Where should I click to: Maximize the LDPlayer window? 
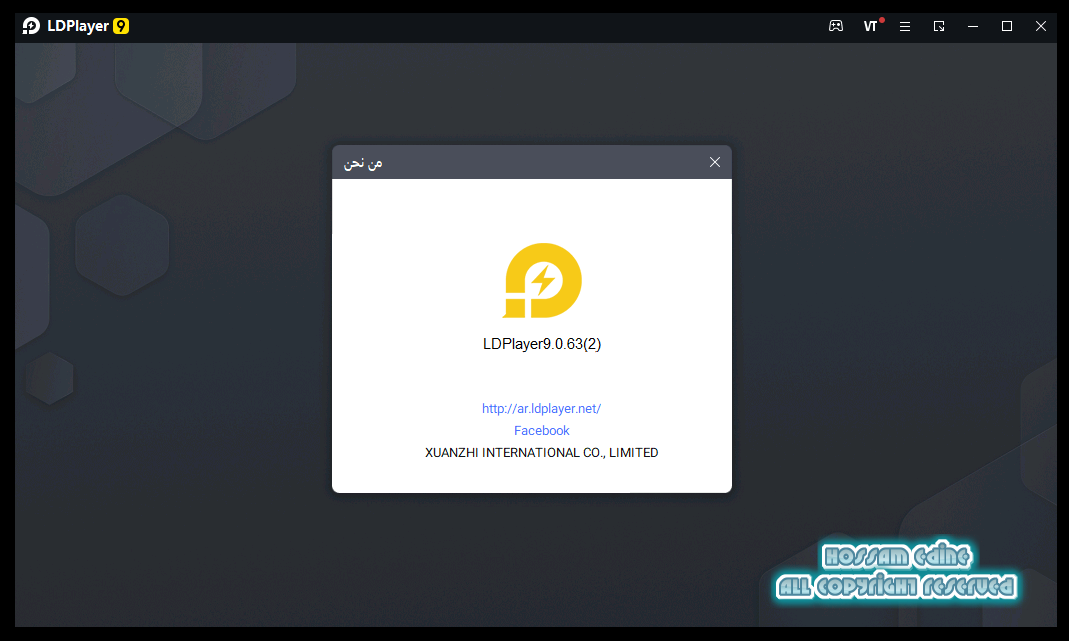1007,26
